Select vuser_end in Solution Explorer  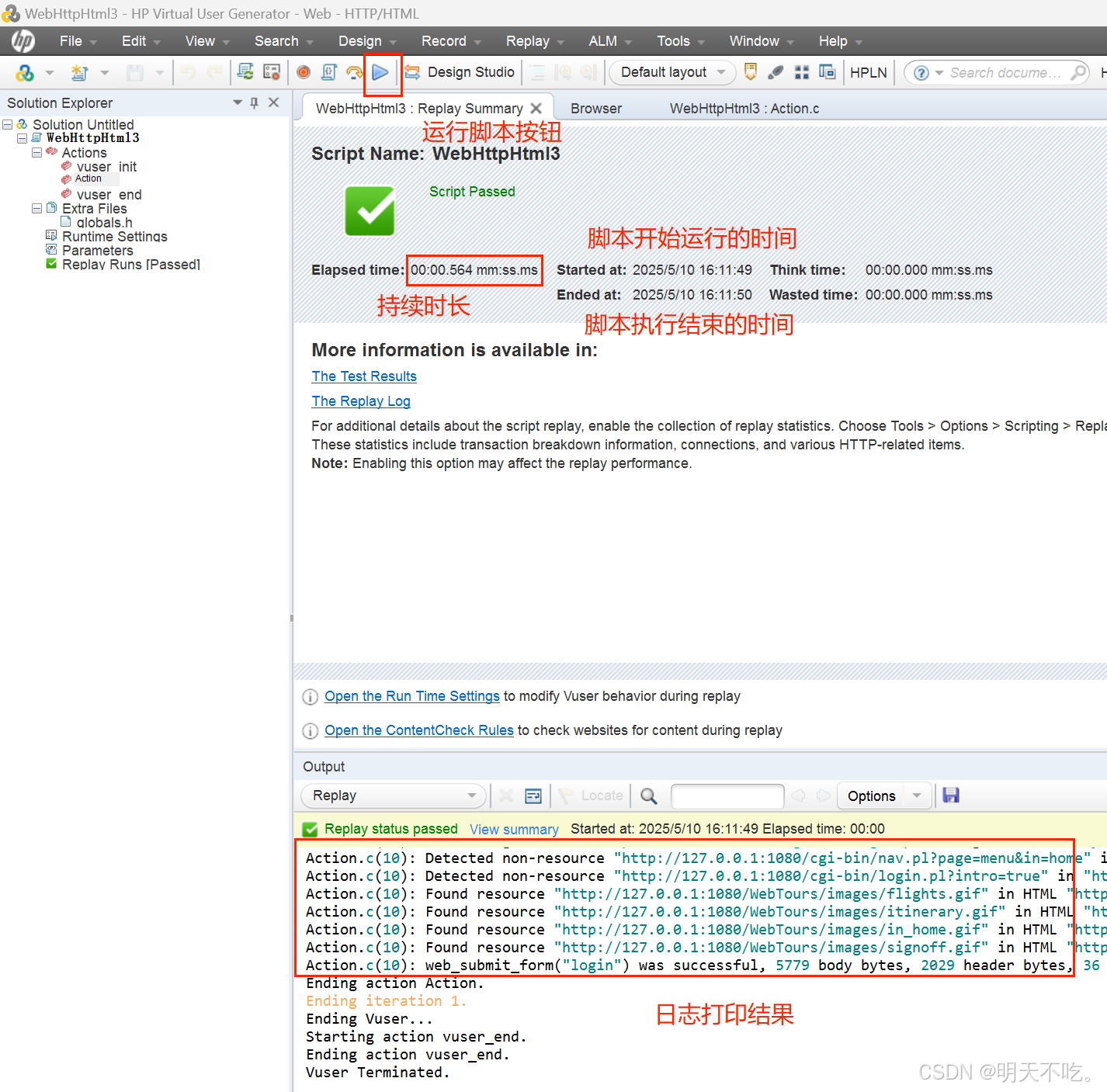point(109,195)
